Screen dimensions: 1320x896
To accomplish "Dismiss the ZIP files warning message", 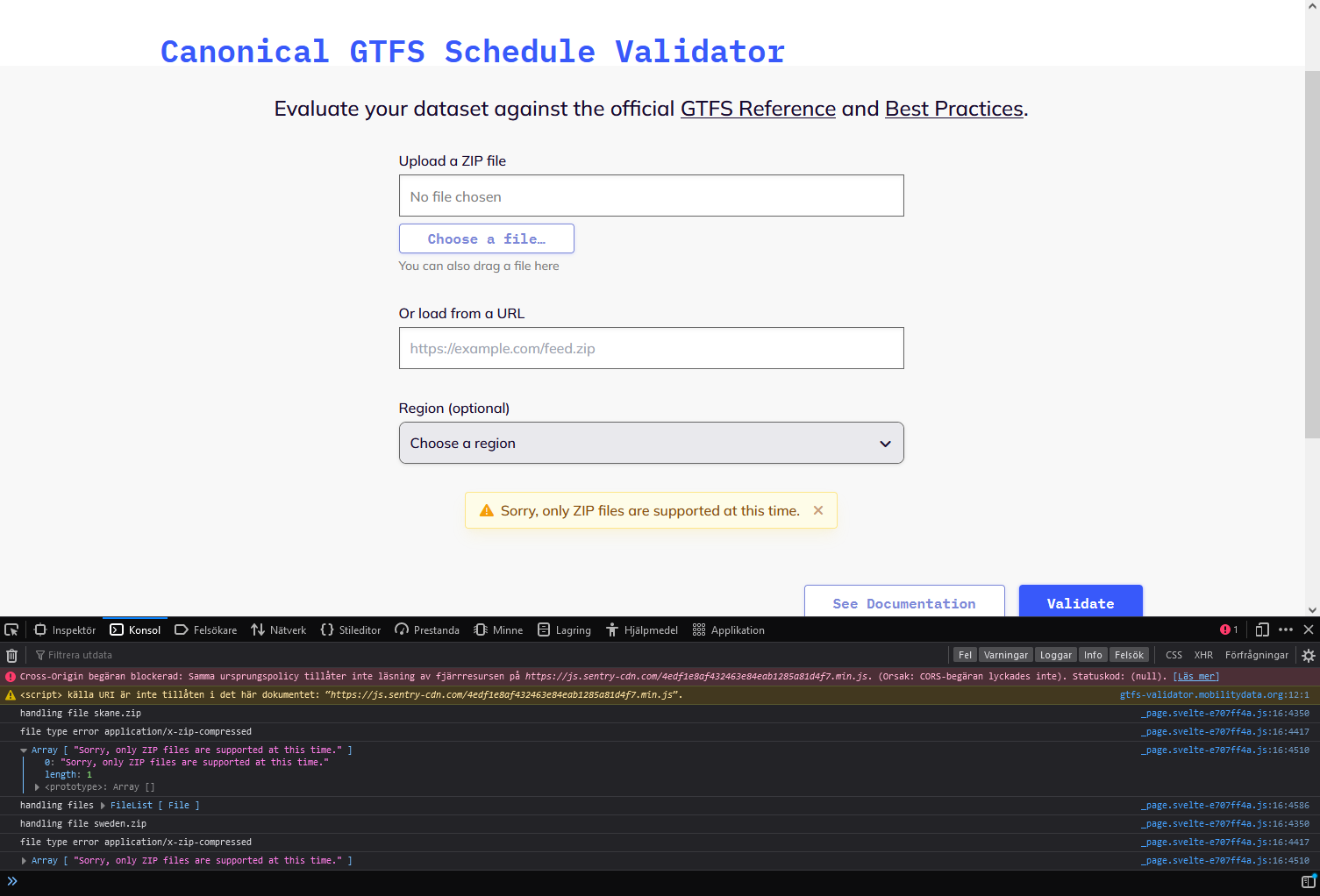I will coord(817,510).
